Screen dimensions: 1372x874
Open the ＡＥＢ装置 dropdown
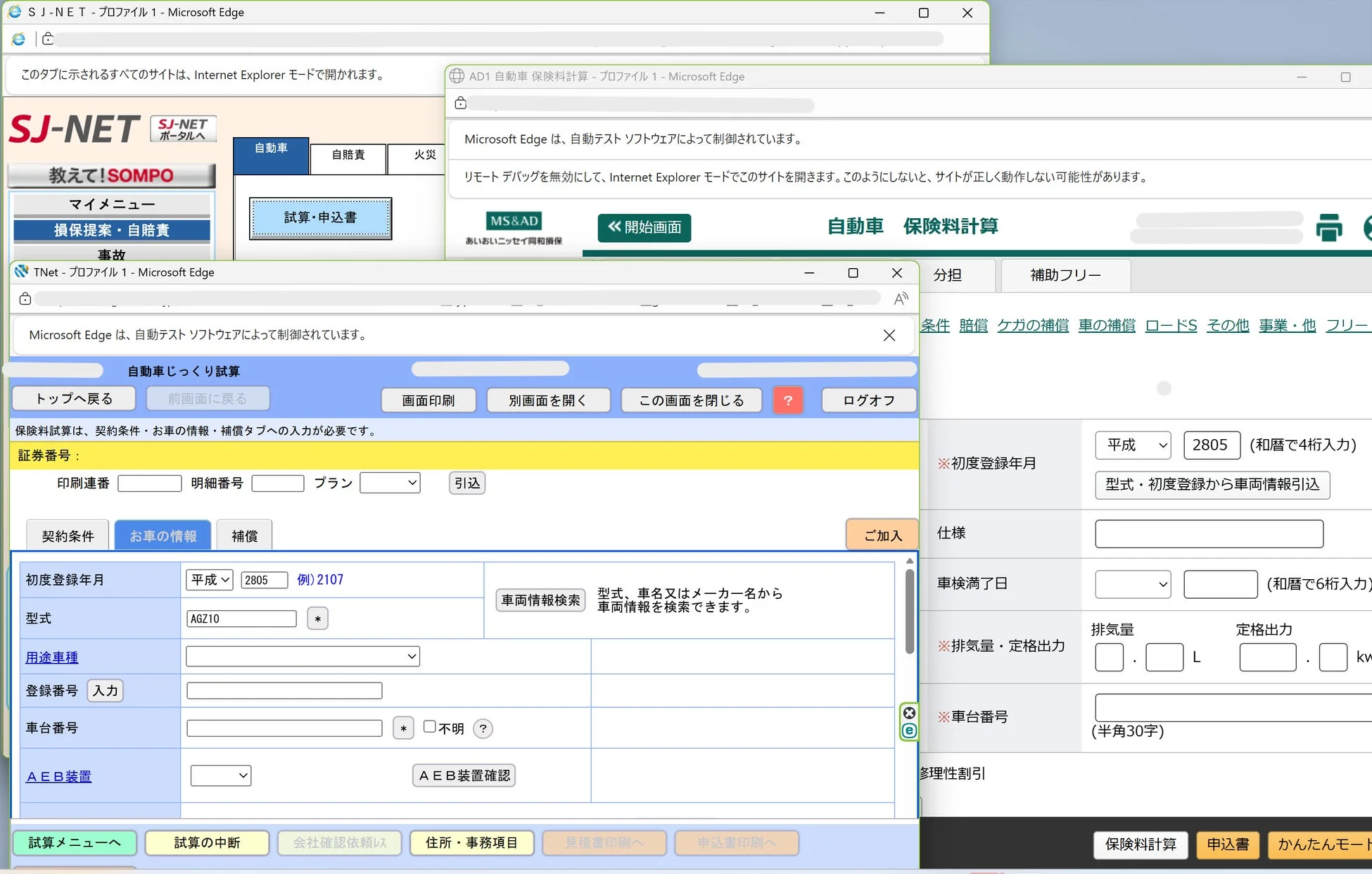pyautogui.click(x=220, y=775)
